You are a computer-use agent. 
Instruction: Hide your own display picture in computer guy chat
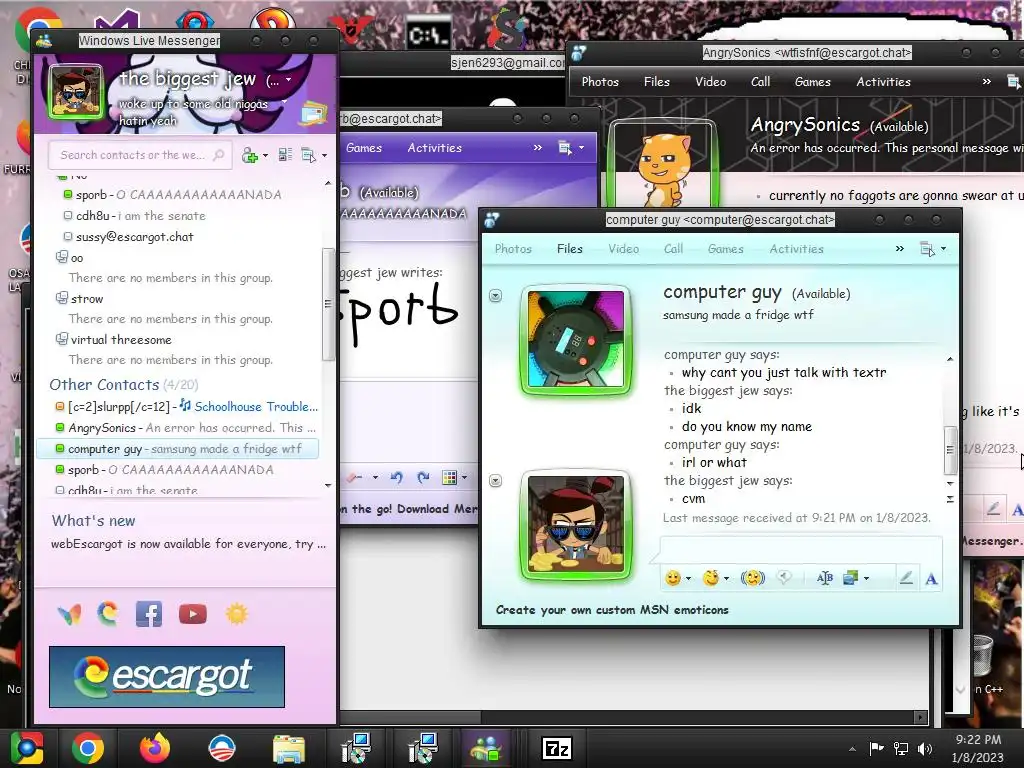(x=496, y=481)
